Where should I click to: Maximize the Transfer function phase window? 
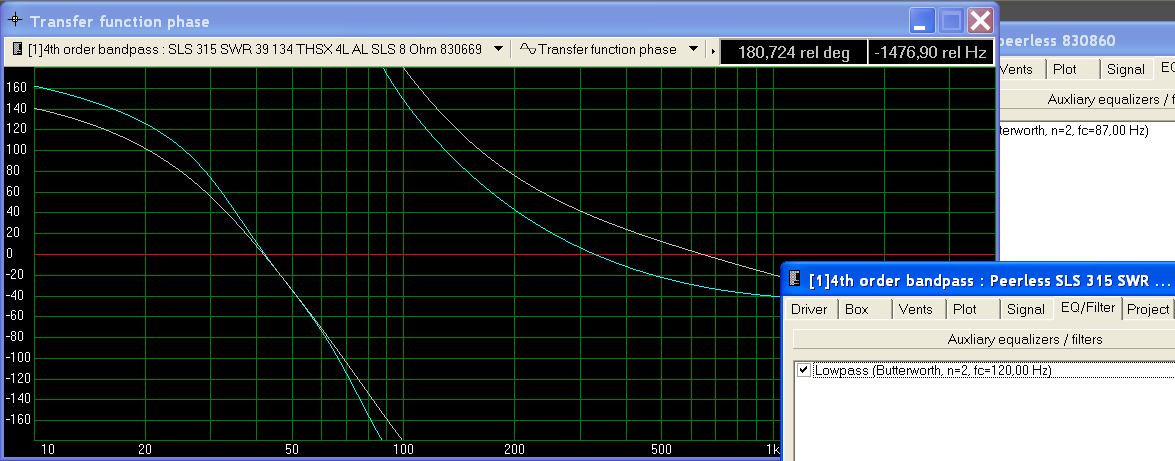point(951,20)
